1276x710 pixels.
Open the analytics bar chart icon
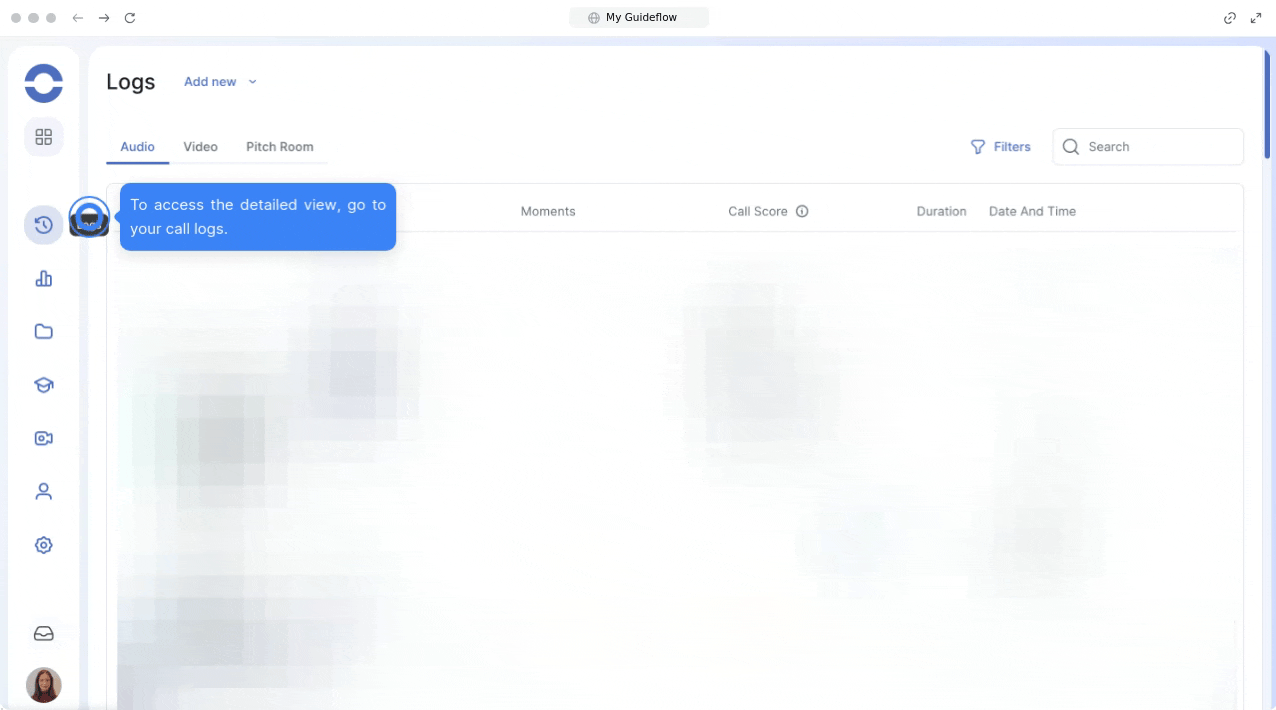[x=44, y=279]
